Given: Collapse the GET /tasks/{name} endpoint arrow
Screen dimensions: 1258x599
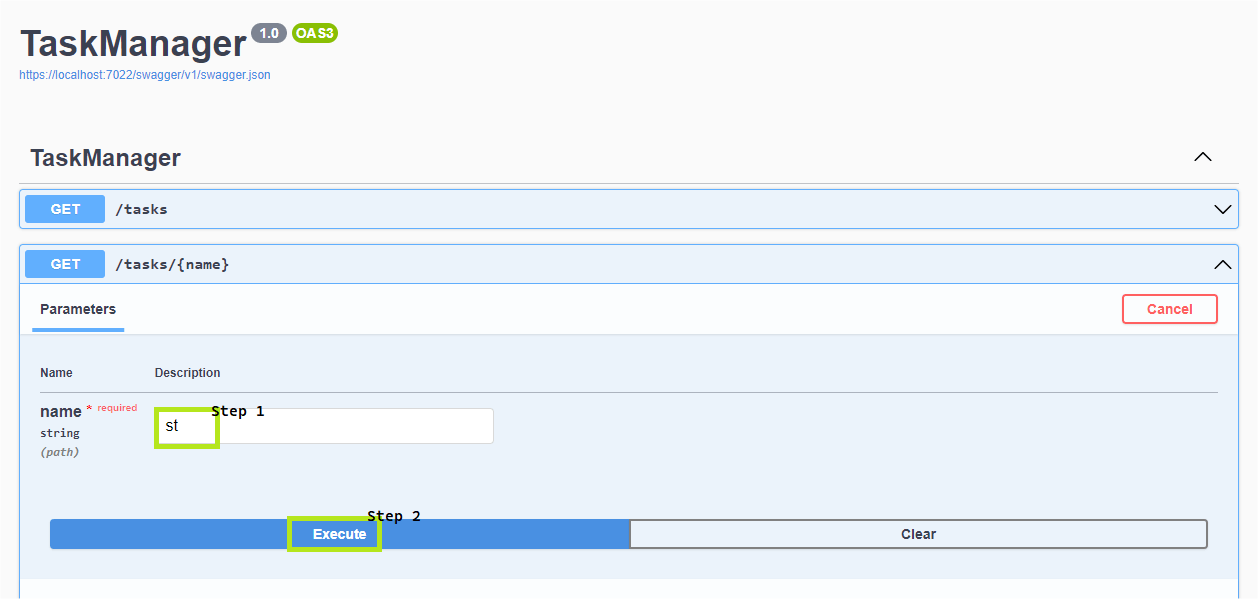Looking at the screenshot, I should click(1222, 265).
